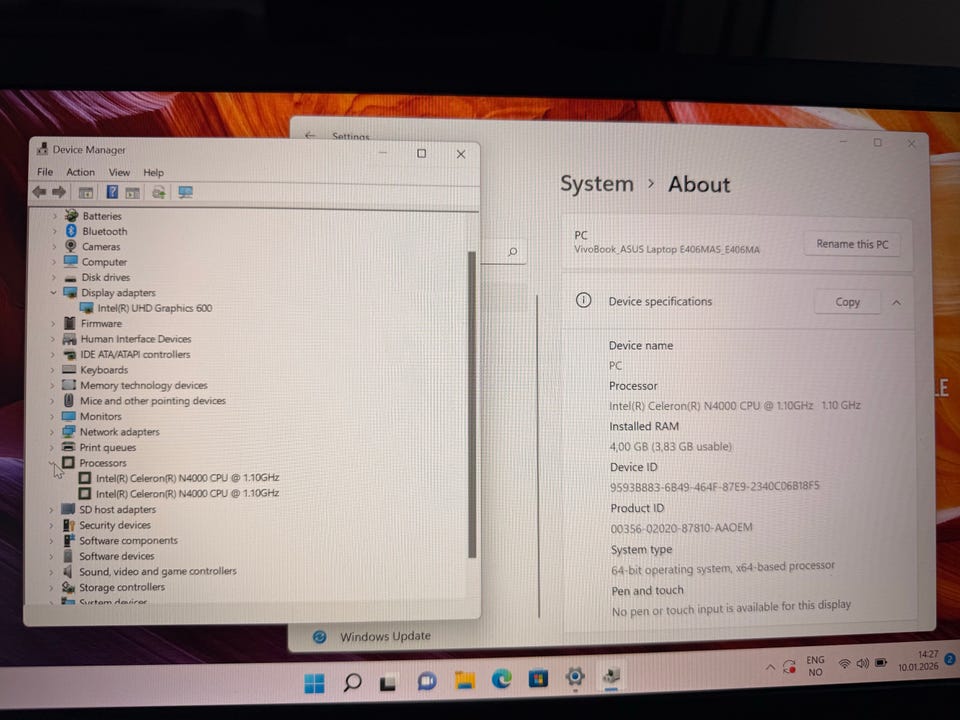960x720 pixels.
Task: Expand the Security devices category
Action: (x=51, y=525)
